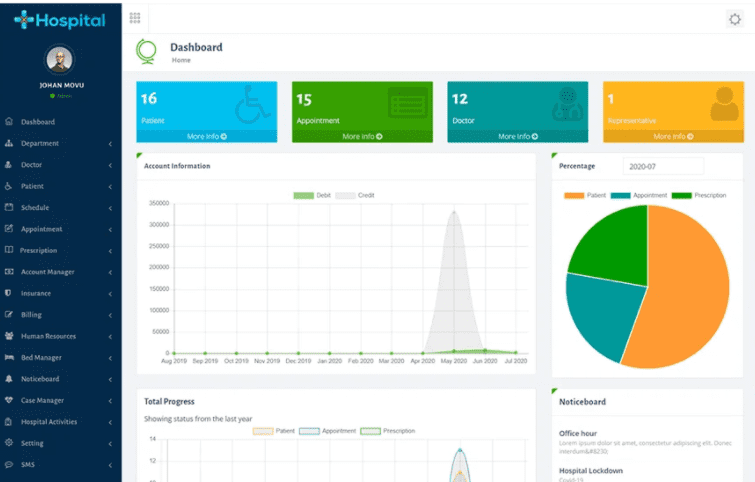Image resolution: width=755 pixels, height=482 pixels.
Task: Expand the Account Manager menu chevron
Action: pos(110,272)
